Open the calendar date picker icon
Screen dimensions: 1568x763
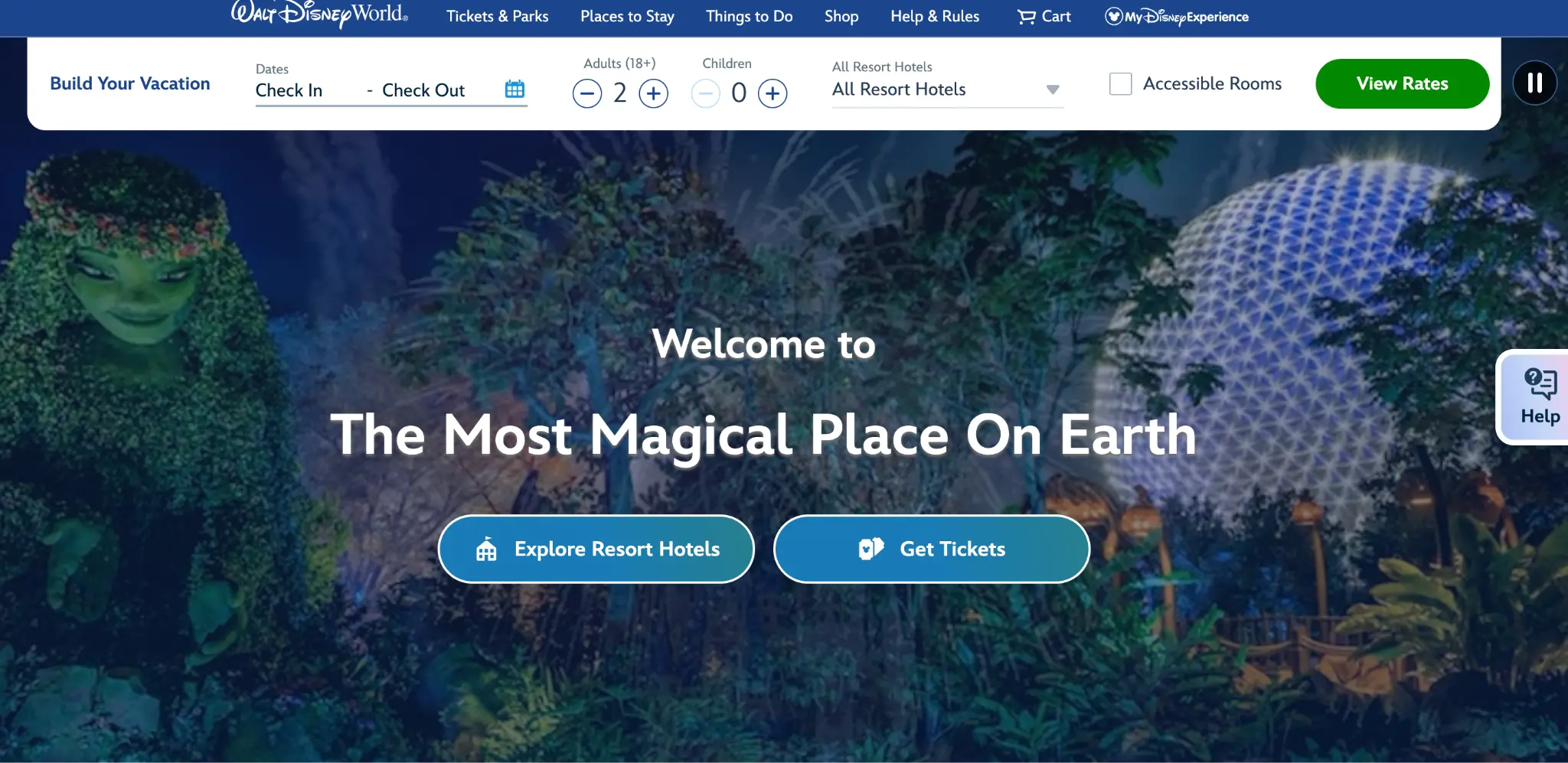click(514, 90)
